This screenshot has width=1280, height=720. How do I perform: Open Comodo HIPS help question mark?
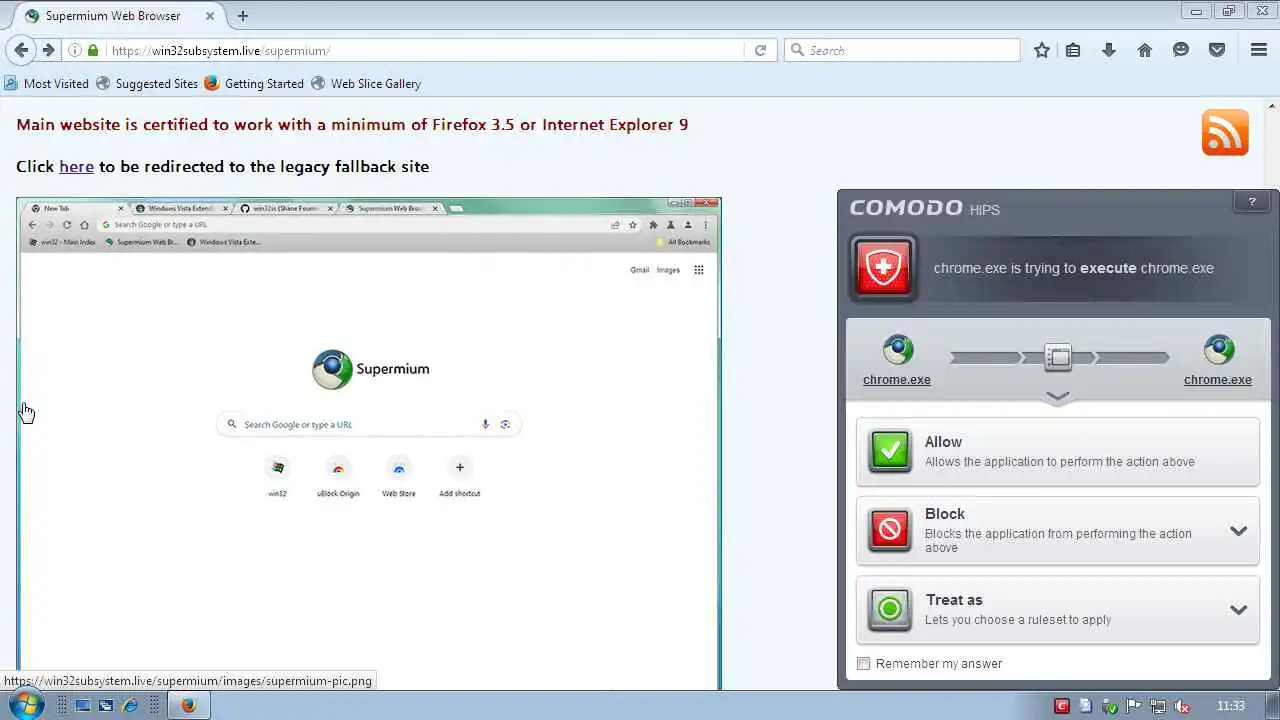1252,202
